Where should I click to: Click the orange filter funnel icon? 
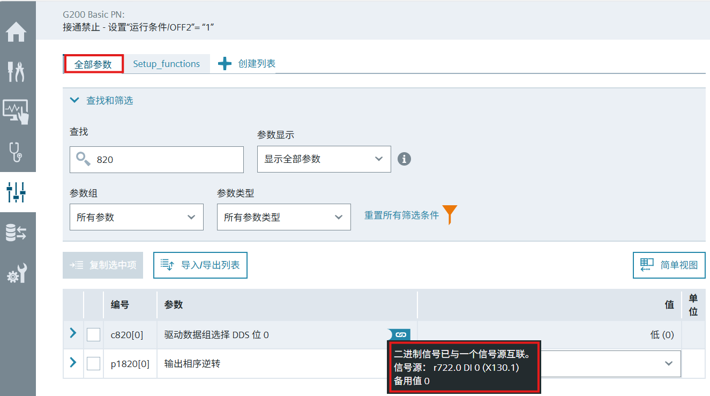click(x=450, y=214)
